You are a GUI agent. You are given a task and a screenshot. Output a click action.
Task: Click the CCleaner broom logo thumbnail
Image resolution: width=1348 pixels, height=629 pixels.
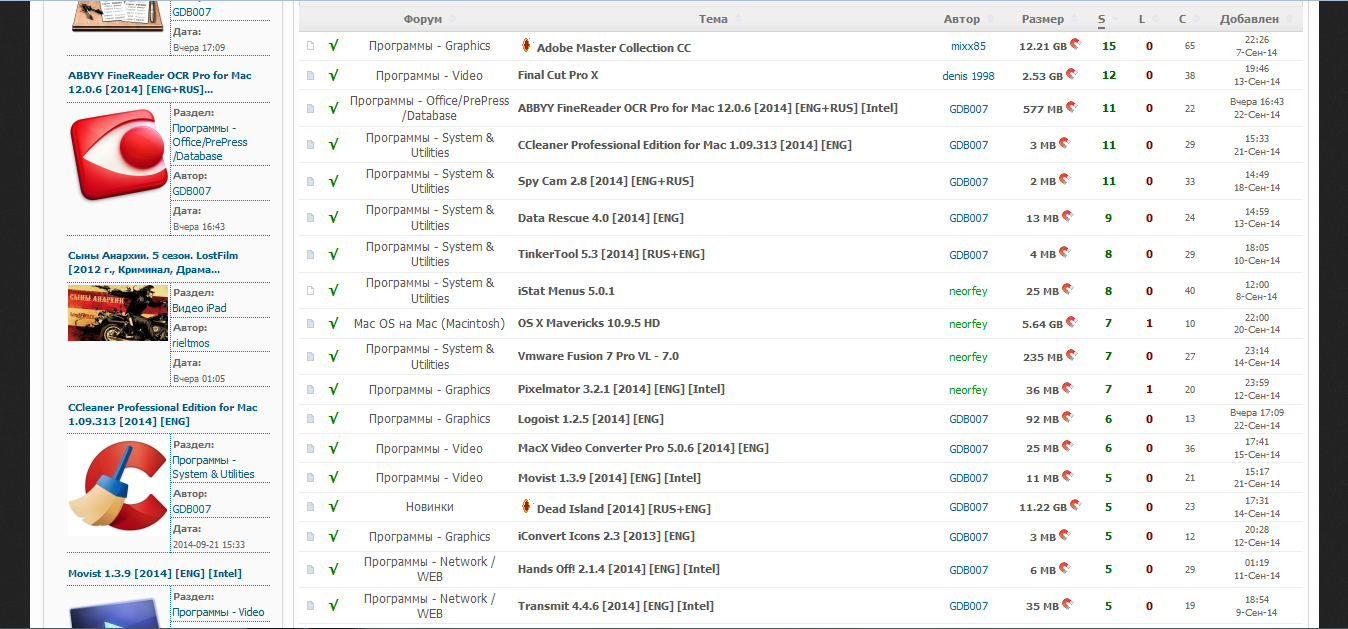coord(117,488)
